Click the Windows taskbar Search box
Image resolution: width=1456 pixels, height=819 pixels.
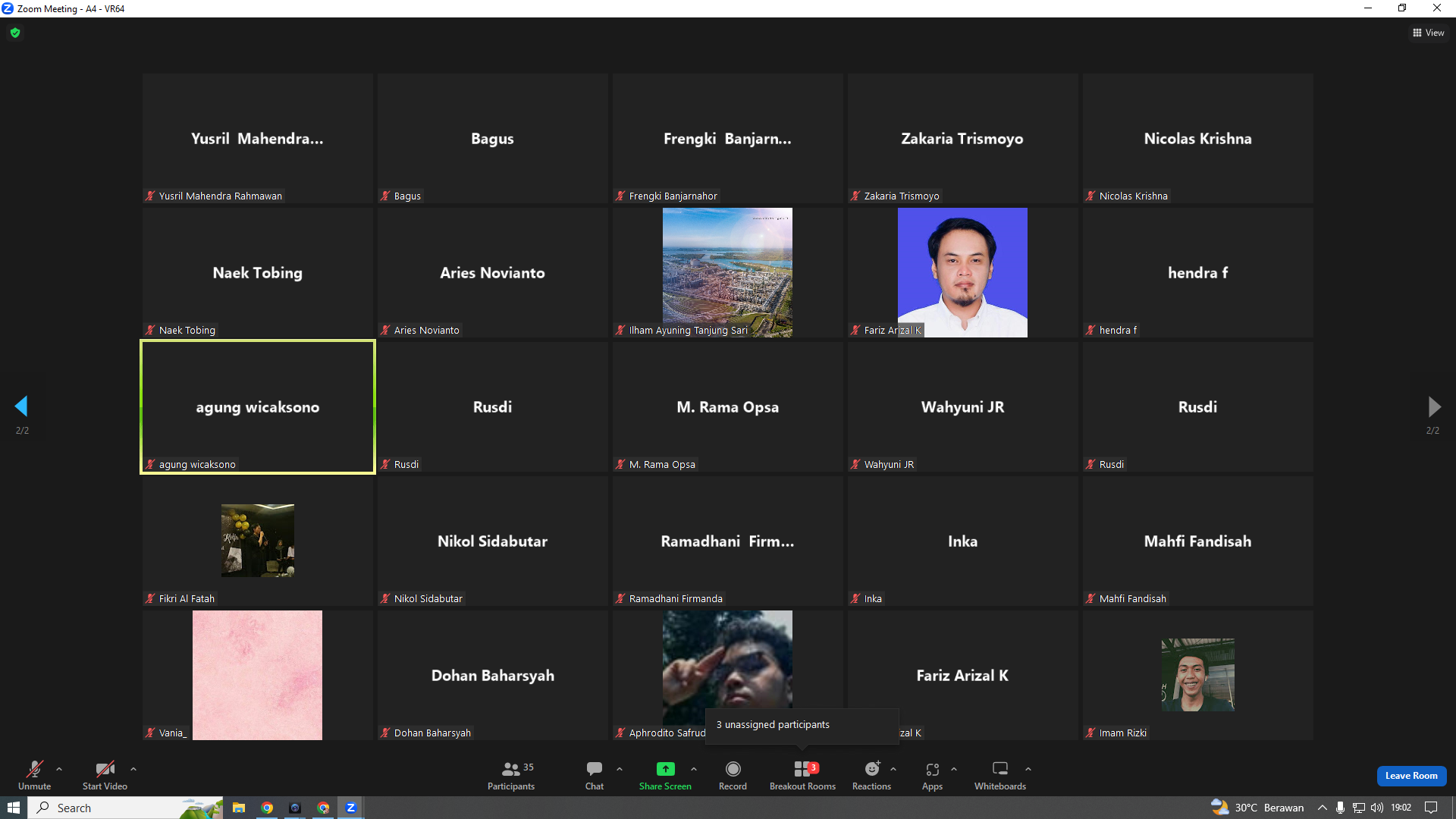tap(126, 808)
